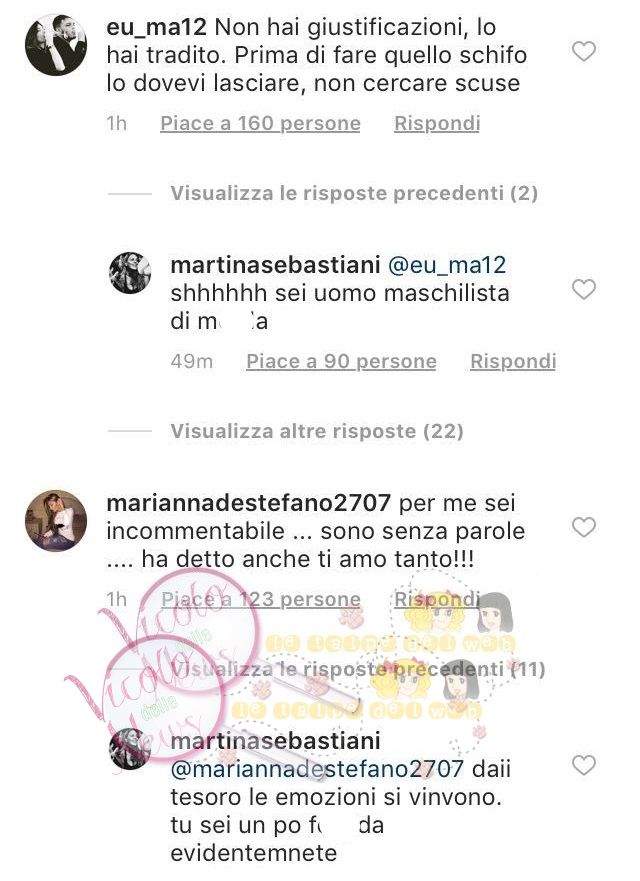
Task: Open martinasebastiani's avatar in the first reply
Action: click(x=130, y=273)
